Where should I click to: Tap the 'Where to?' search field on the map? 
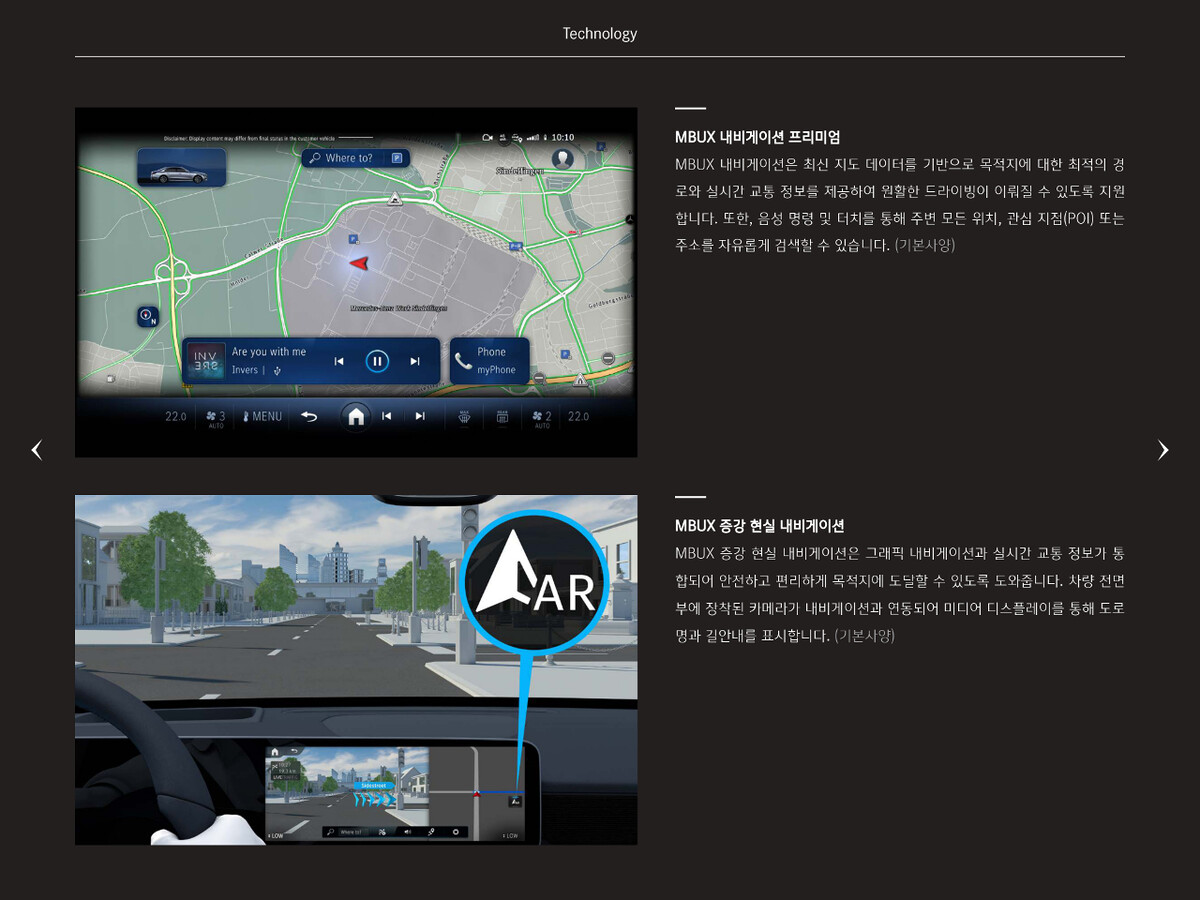tap(356, 158)
